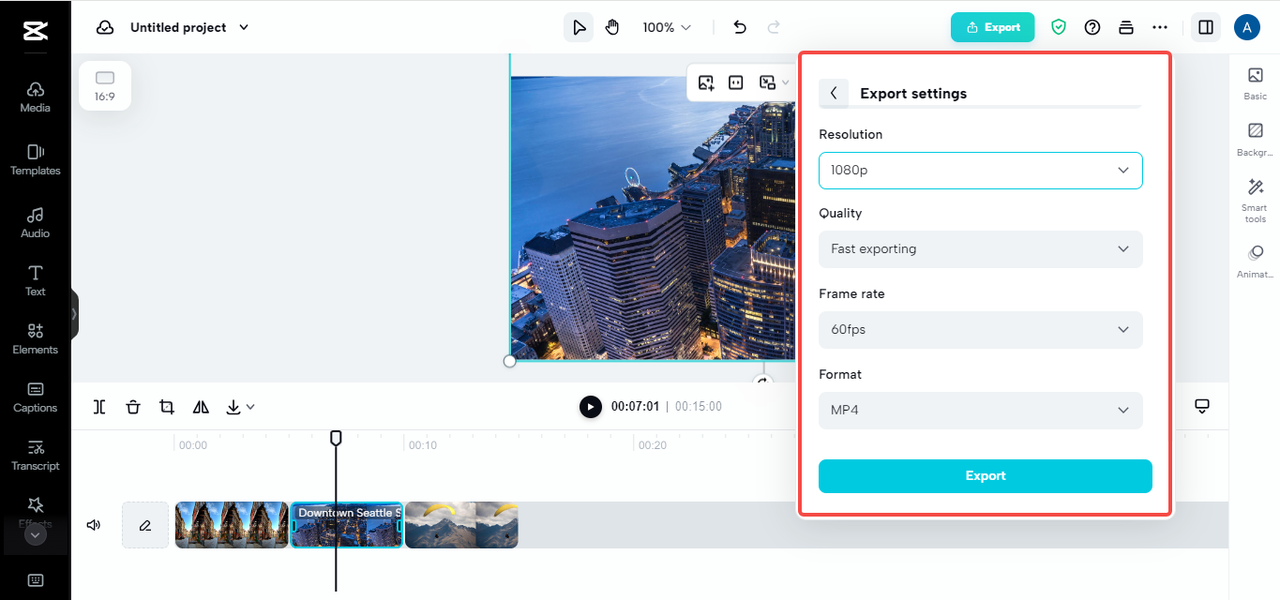This screenshot has width=1280, height=600.
Task: Open the Background properties panel
Action: coord(1255,140)
